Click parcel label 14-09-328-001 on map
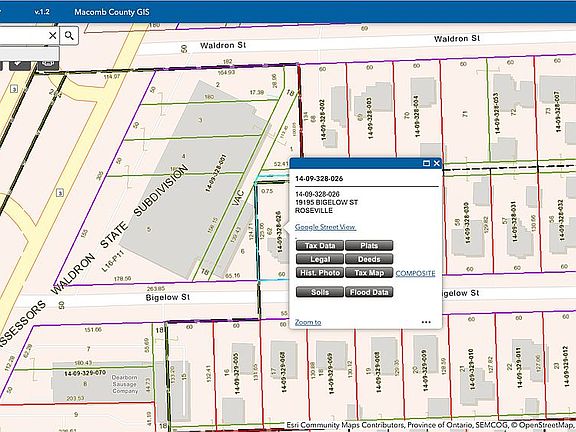Screen dimensions: 576x432 215,173
